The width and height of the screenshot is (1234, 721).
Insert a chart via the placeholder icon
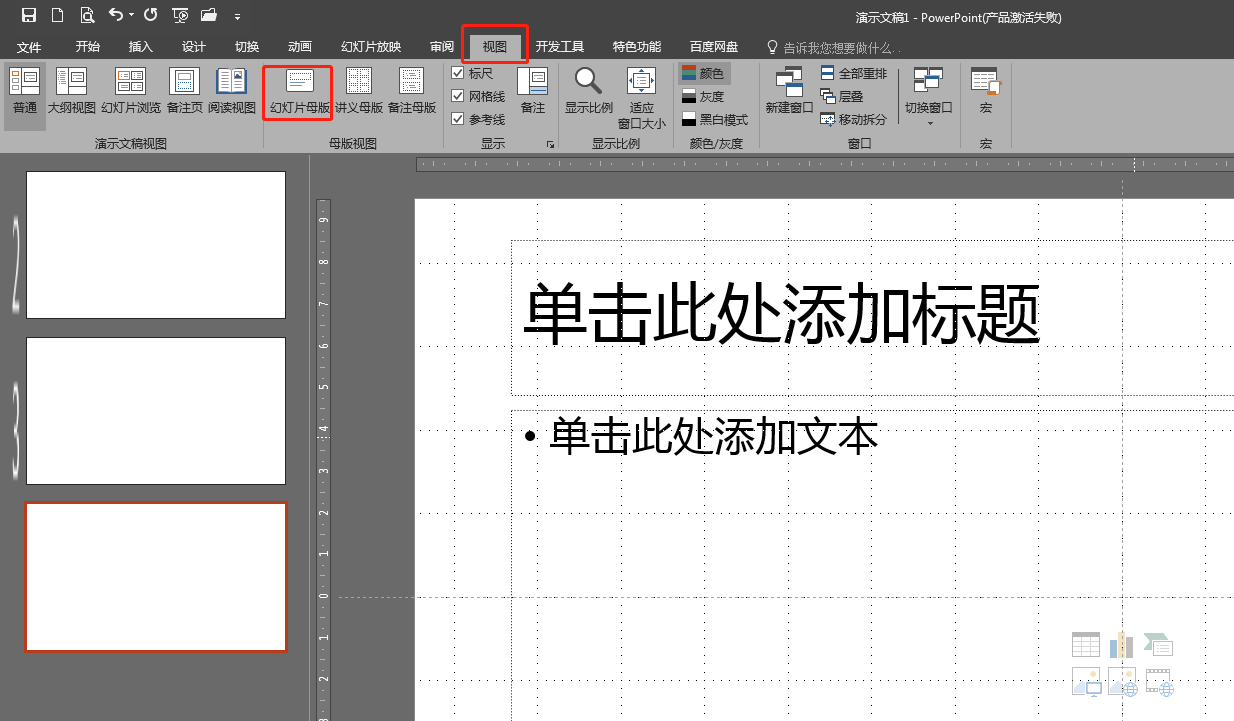click(1122, 643)
